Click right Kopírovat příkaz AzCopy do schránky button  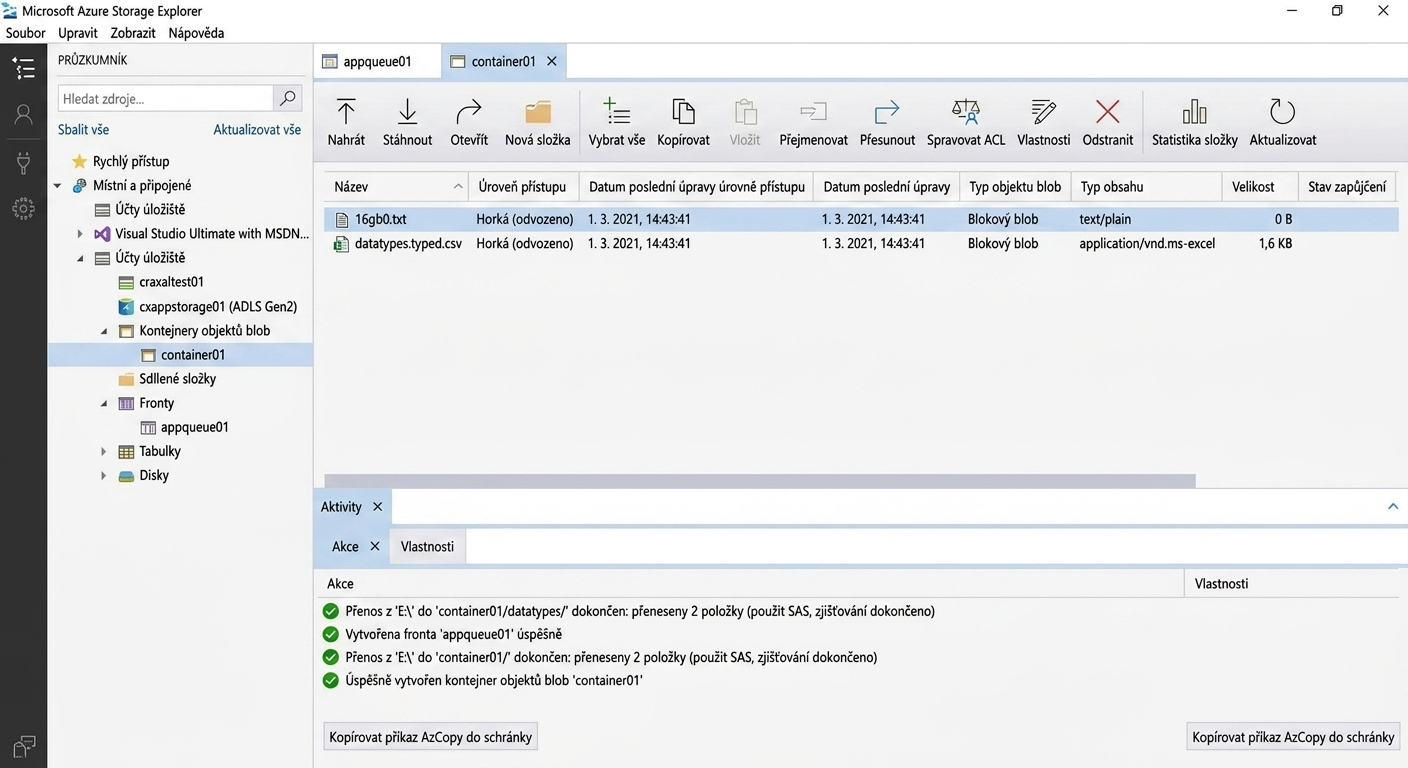1293,737
